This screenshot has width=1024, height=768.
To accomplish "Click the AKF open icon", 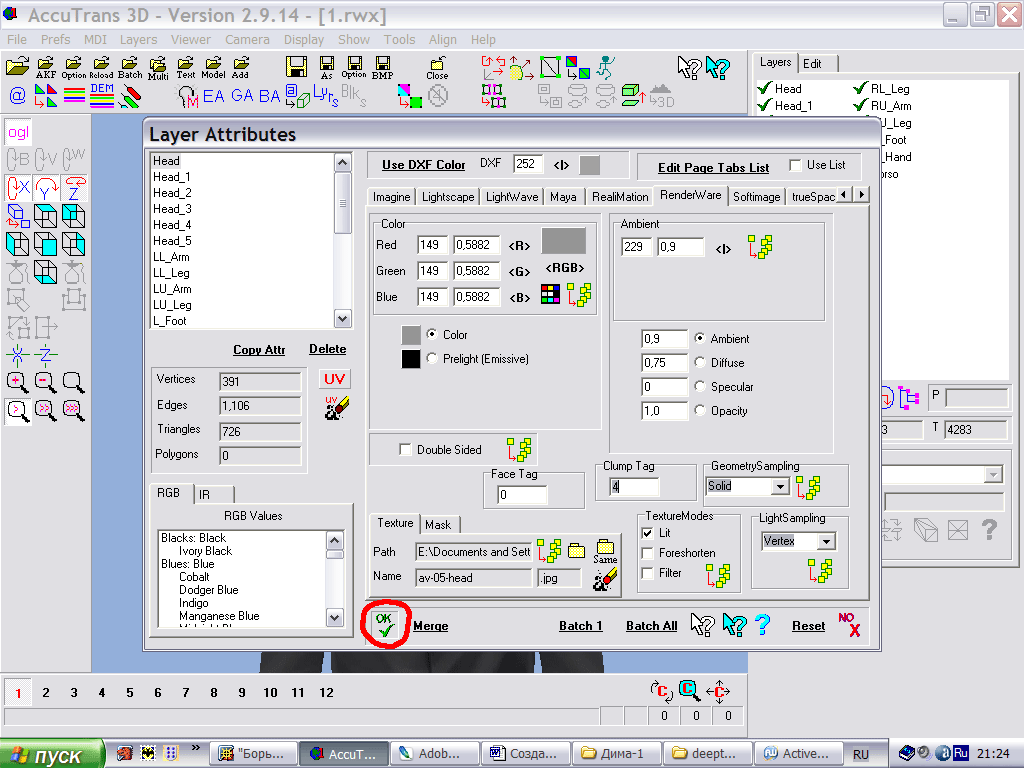I will click(46, 67).
